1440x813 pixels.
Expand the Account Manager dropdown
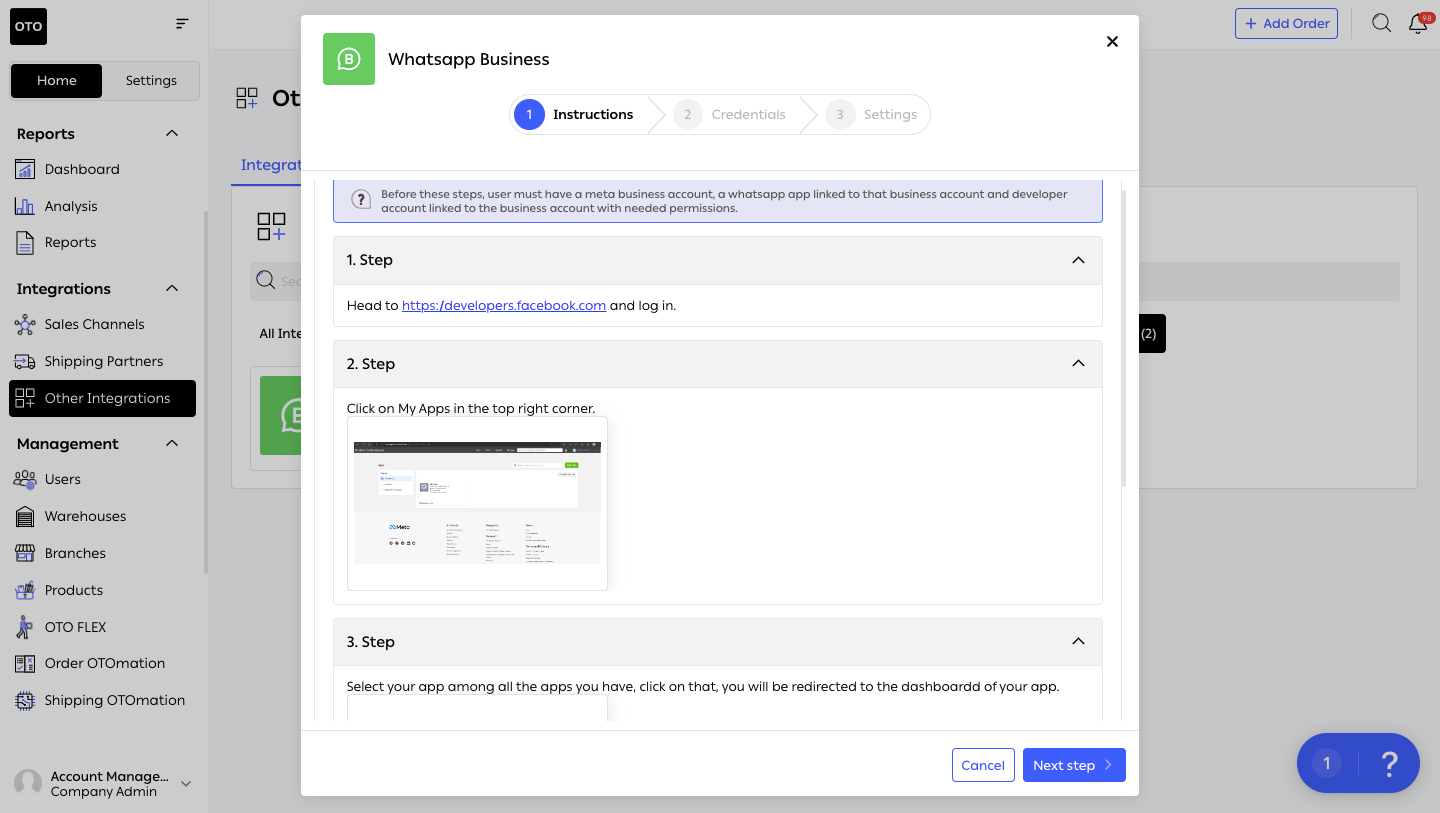[186, 784]
